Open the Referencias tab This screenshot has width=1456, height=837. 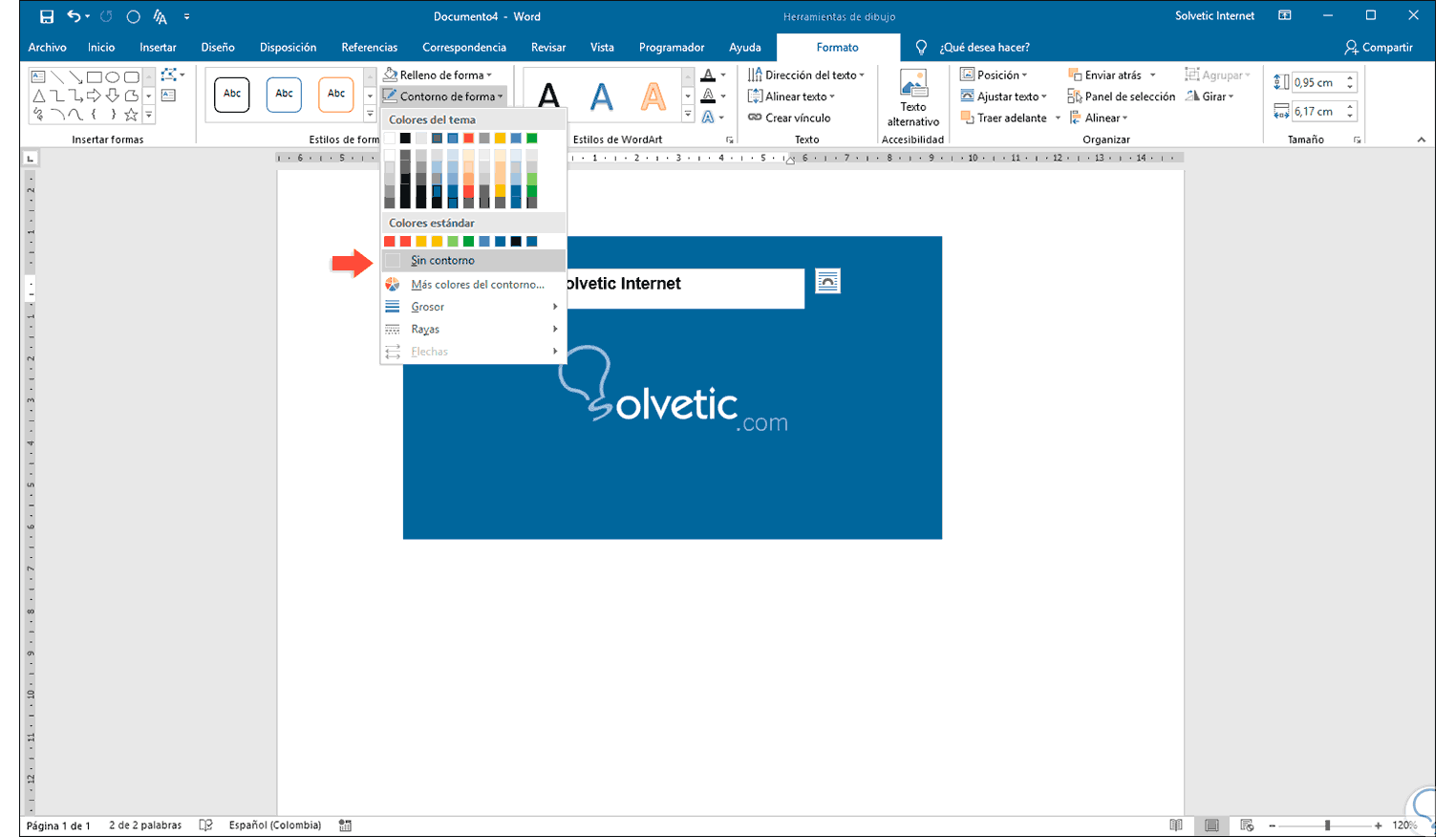click(x=369, y=47)
